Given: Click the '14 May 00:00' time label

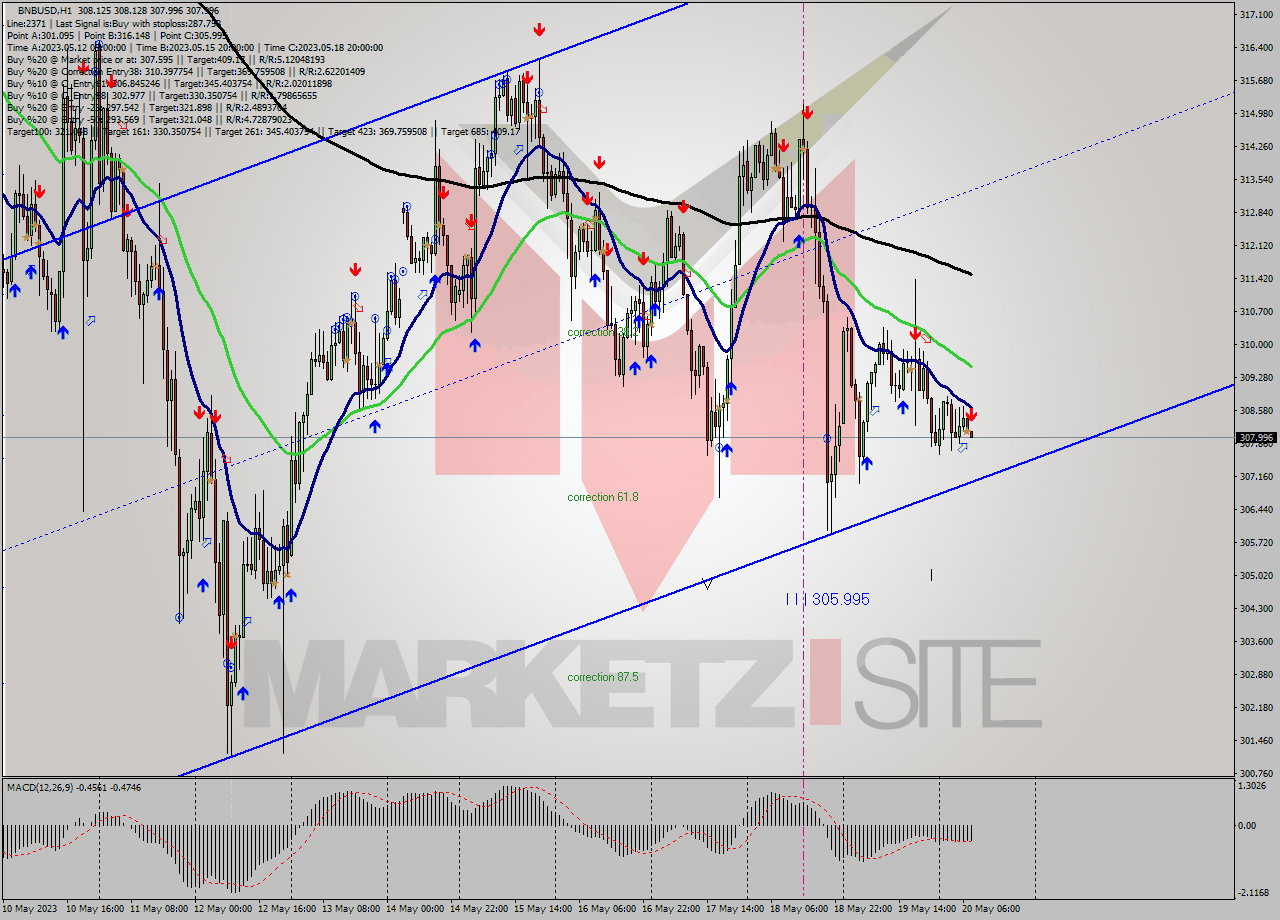Looking at the screenshot, I should coord(414,909).
